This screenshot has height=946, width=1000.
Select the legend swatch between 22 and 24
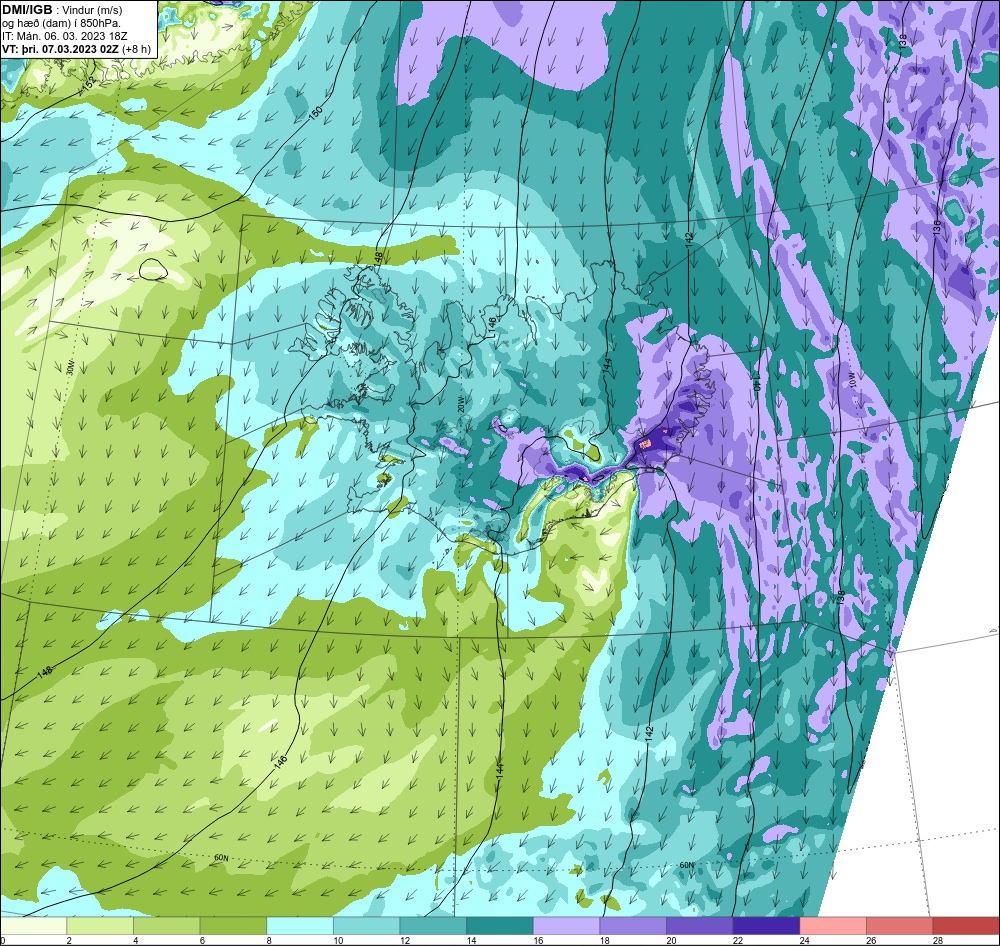tap(766, 925)
